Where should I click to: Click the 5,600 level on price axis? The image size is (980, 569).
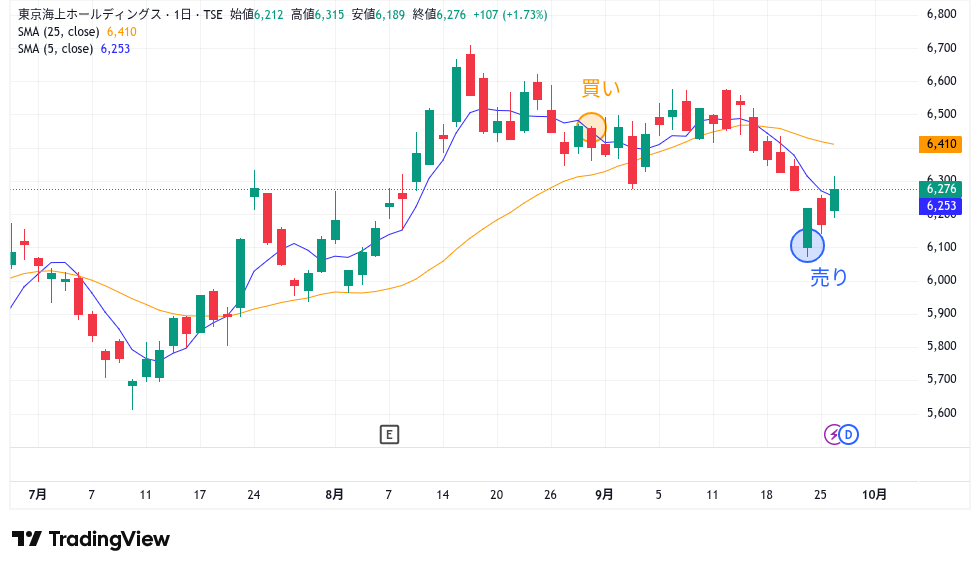pos(941,412)
